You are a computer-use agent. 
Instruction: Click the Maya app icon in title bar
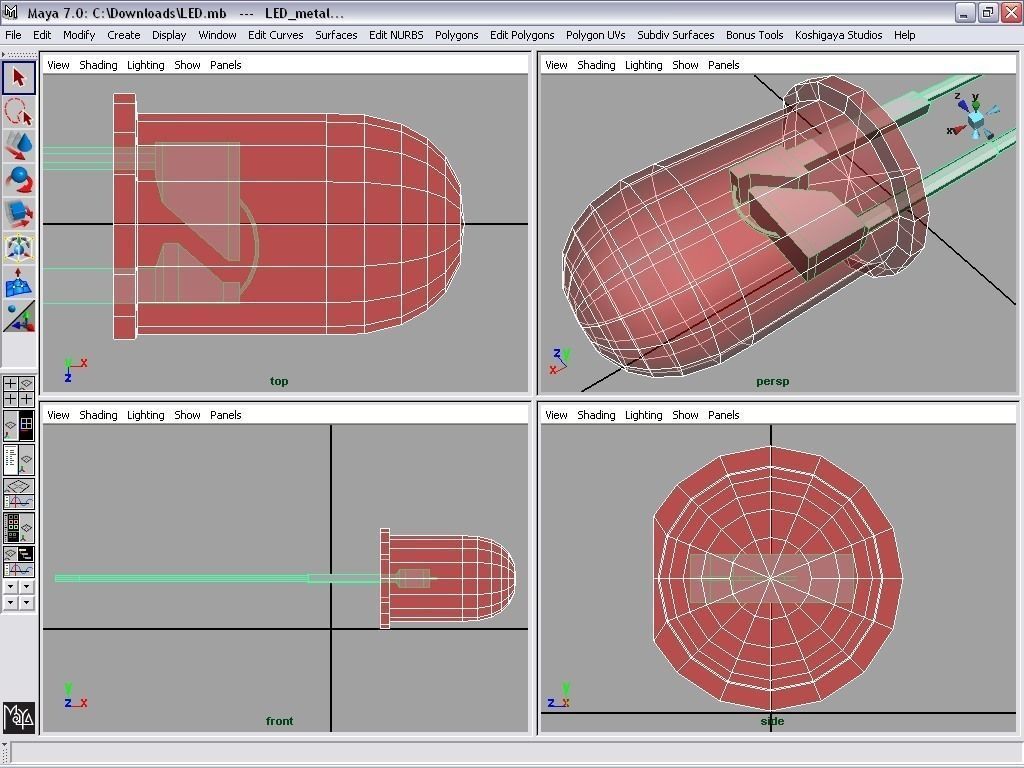[10, 12]
